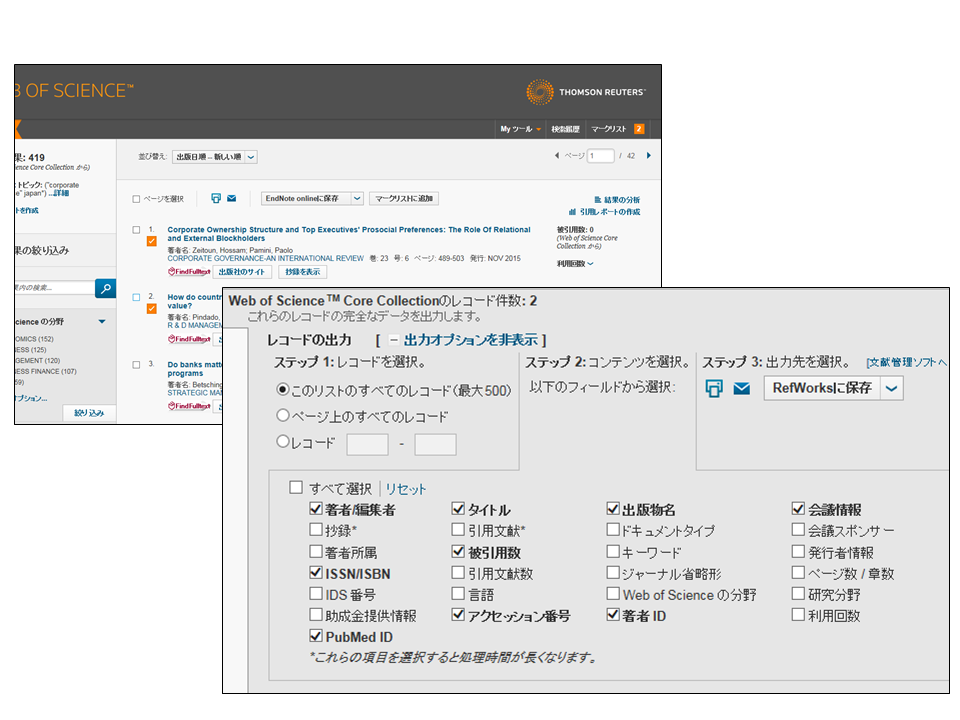Click the results page number field
Viewport: 960px width, 720px height.
point(601,156)
